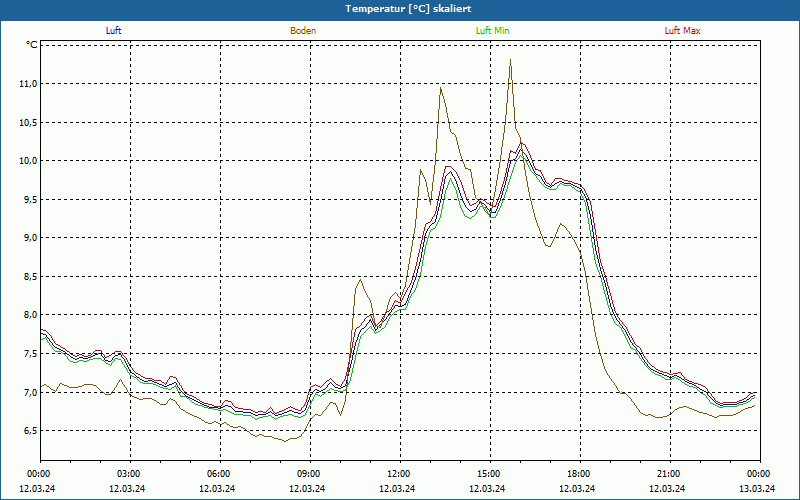Click the 8,0 y-axis label

pos(31,315)
